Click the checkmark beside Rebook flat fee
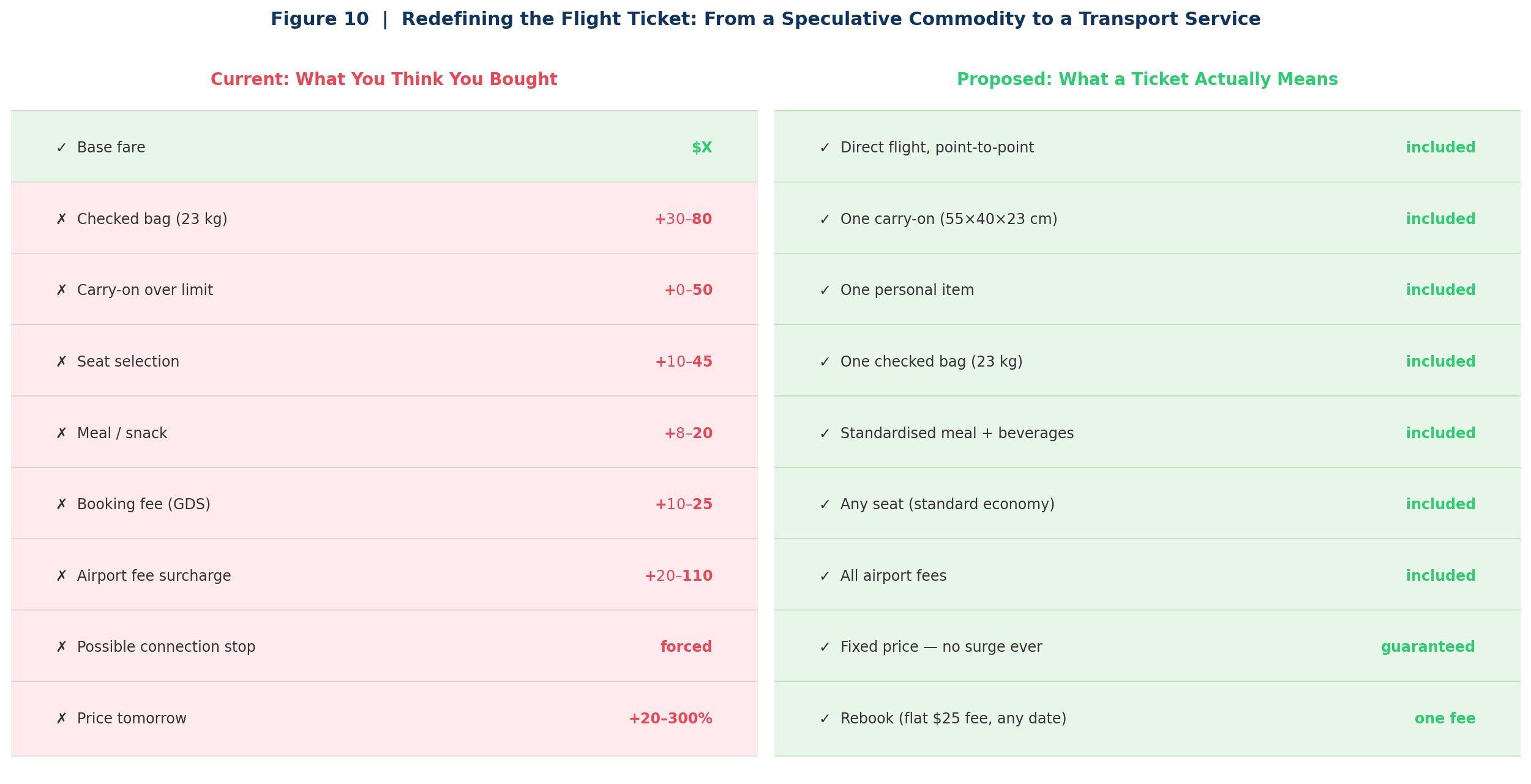This screenshot has height=784, width=1531. click(x=825, y=719)
